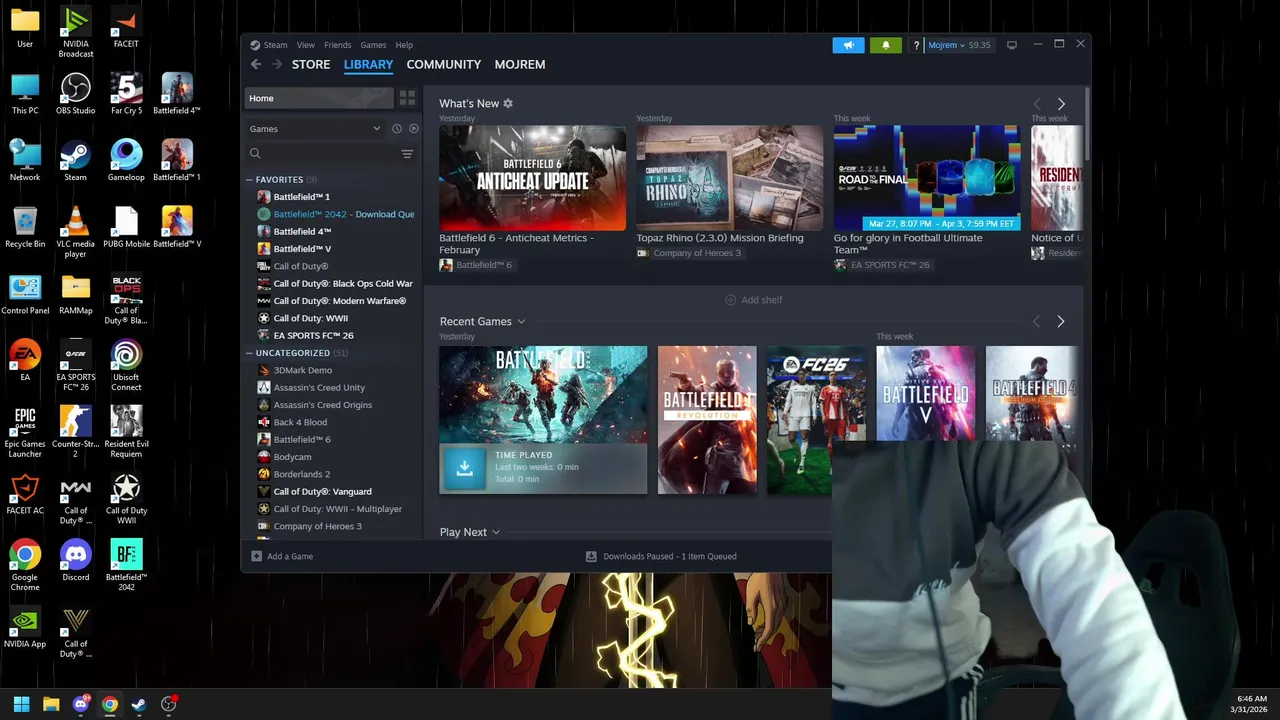Advance What's New carousel with right arrow
1280x720 pixels.
tap(1061, 104)
